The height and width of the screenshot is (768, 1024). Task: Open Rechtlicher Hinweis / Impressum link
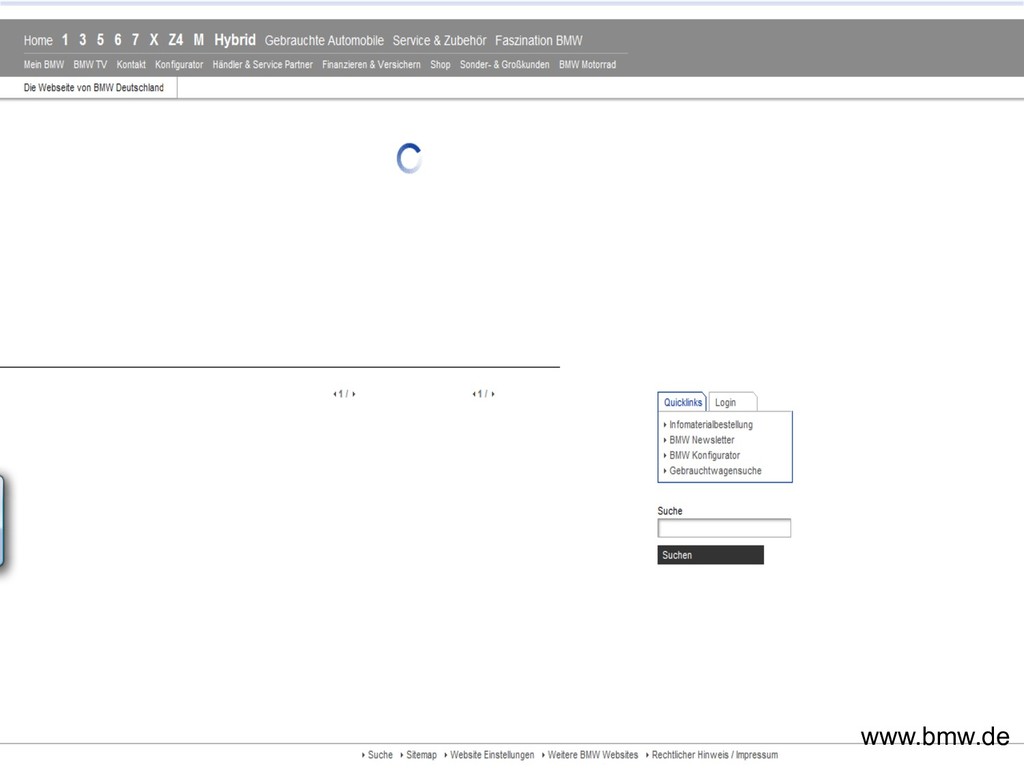tap(714, 755)
